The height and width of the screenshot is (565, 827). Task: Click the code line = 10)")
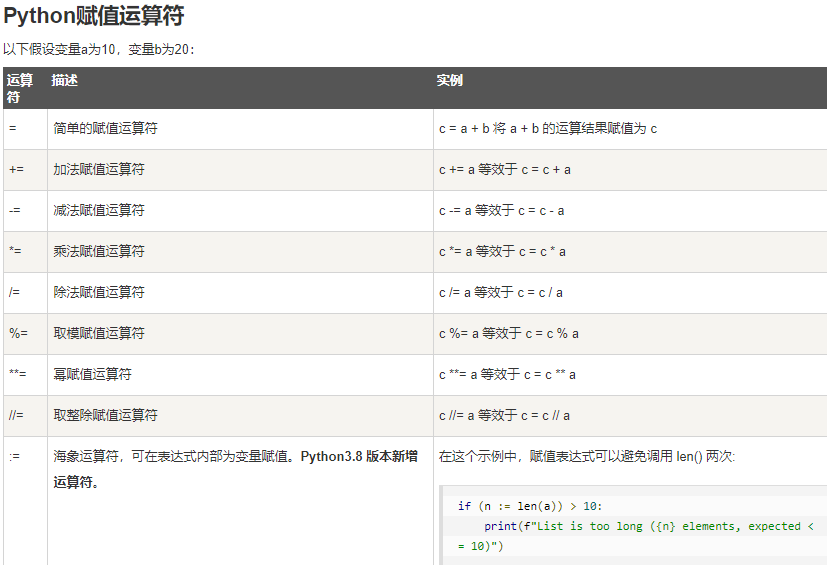point(480,546)
